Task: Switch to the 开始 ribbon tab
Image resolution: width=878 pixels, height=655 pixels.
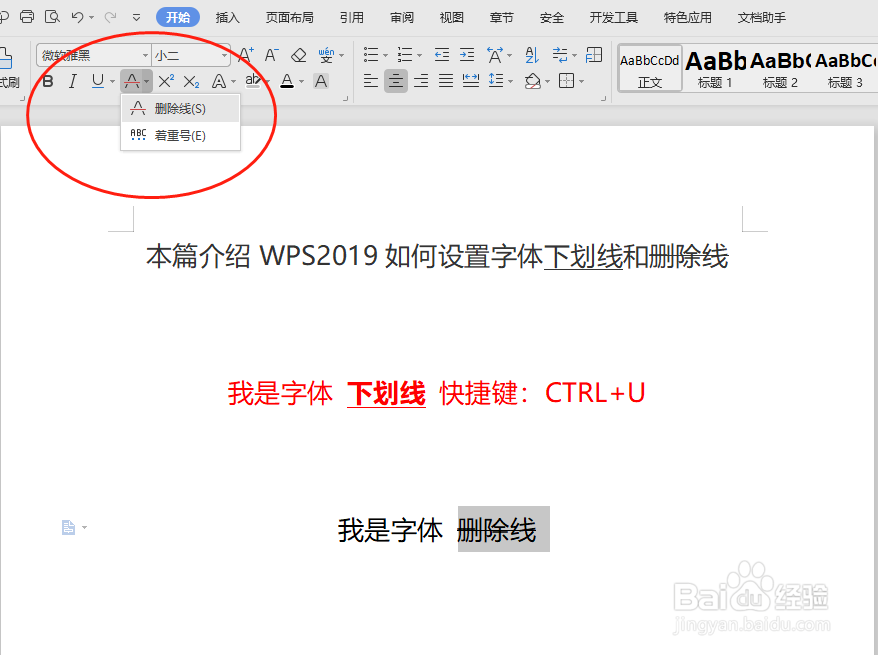Action: [x=178, y=17]
